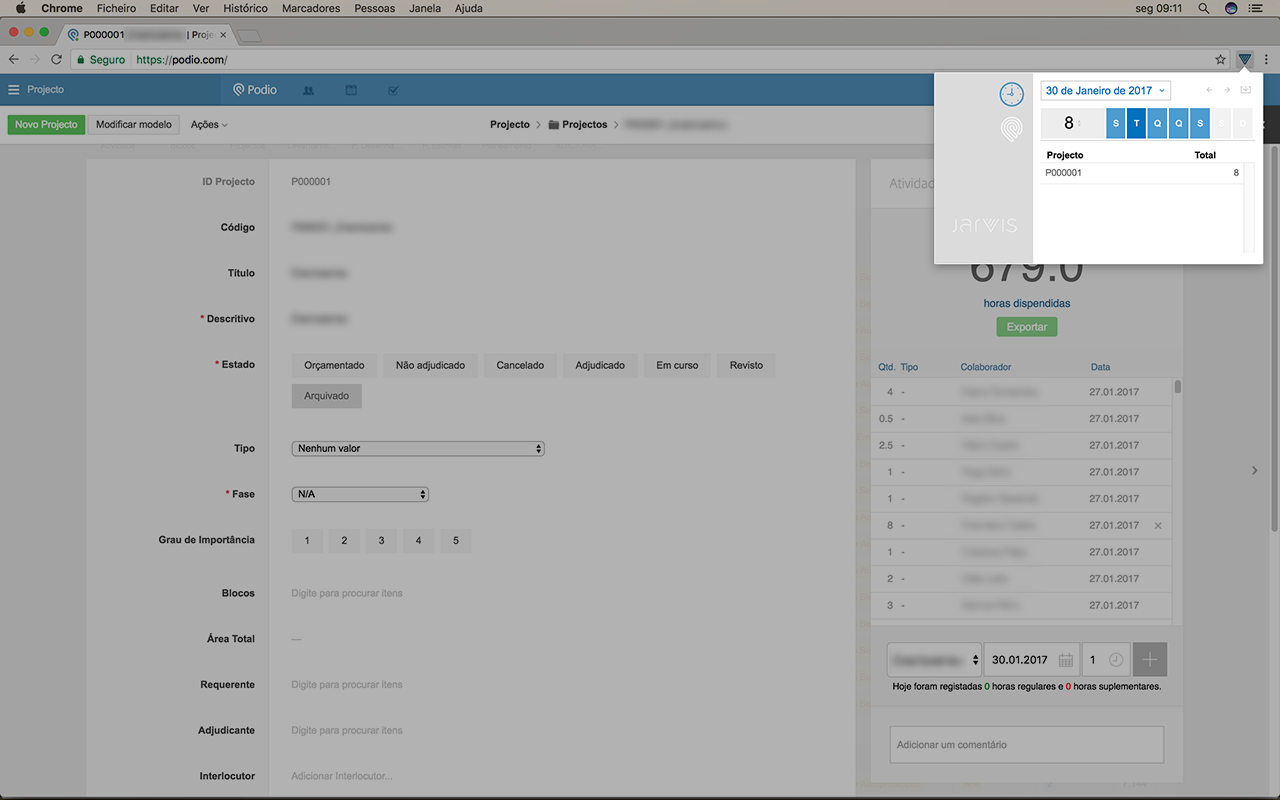Image resolution: width=1280 pixels, height=800 pixels.
Task: Expand the Ações menu
Action: [209, 125]
